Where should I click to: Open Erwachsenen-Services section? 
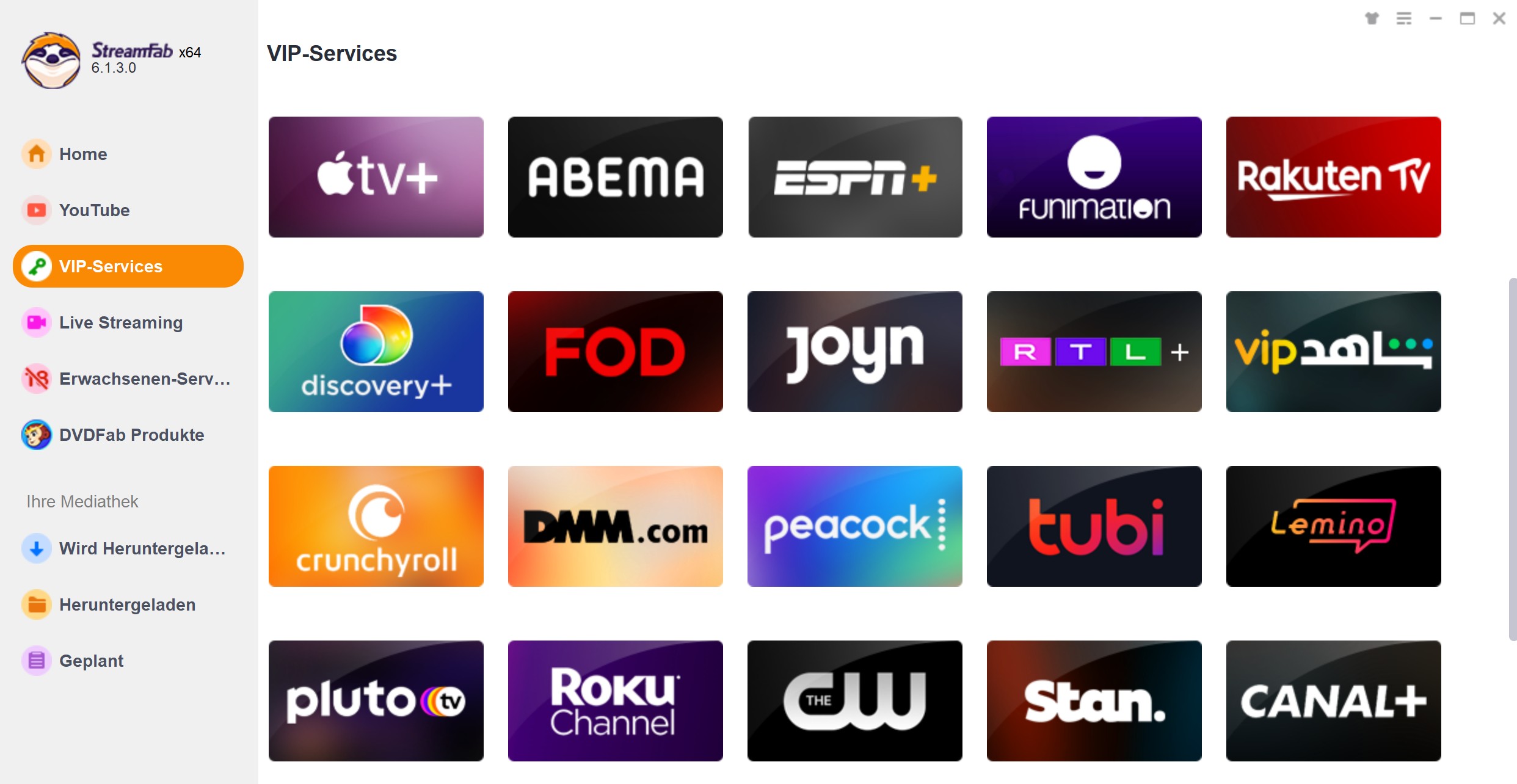coord(128,378)
